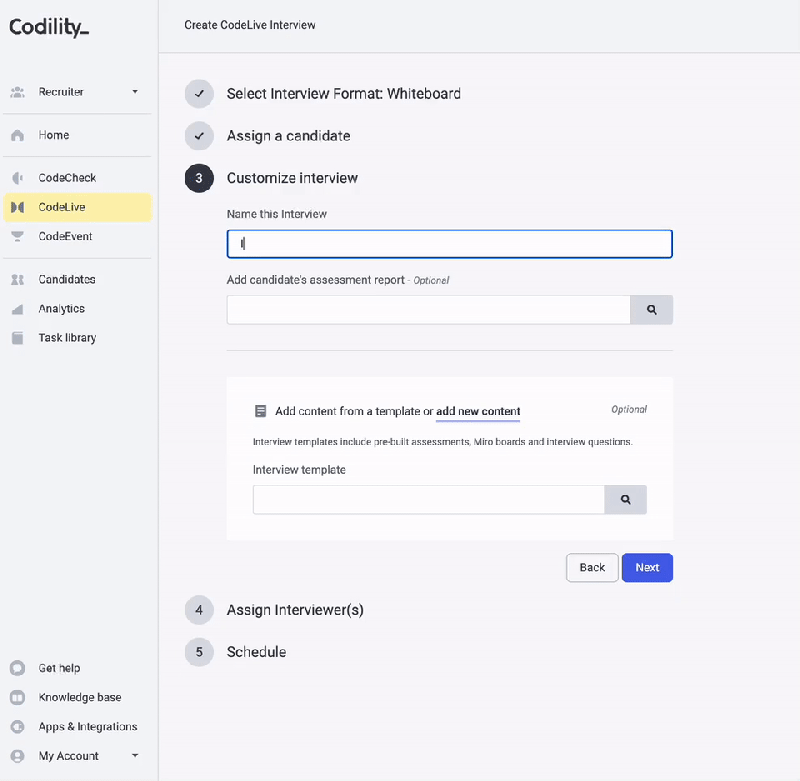Select Task library in the sidebar

point(16,337)
